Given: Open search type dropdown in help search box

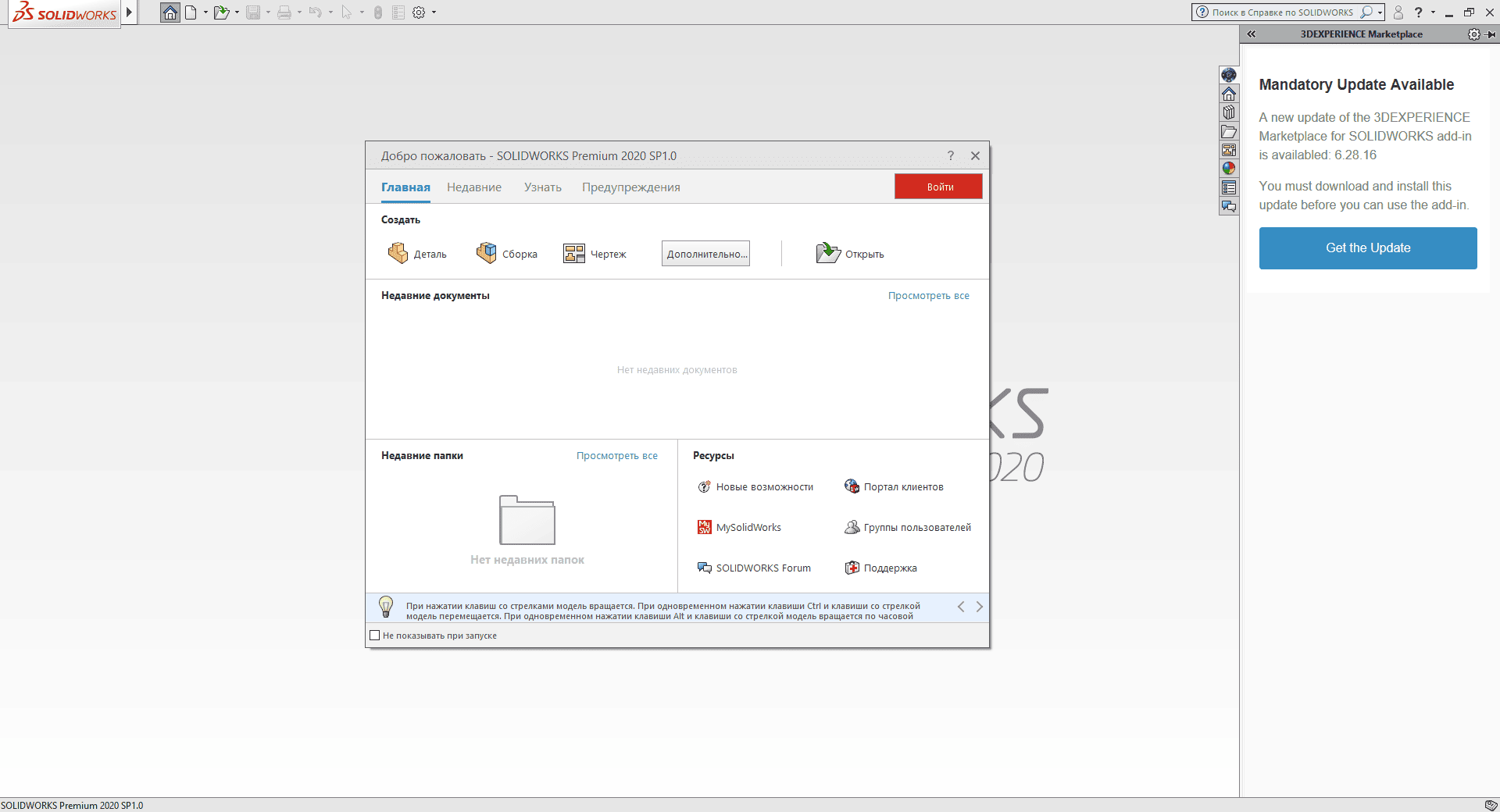Looking at the screenshot, I should (1380, 12).
